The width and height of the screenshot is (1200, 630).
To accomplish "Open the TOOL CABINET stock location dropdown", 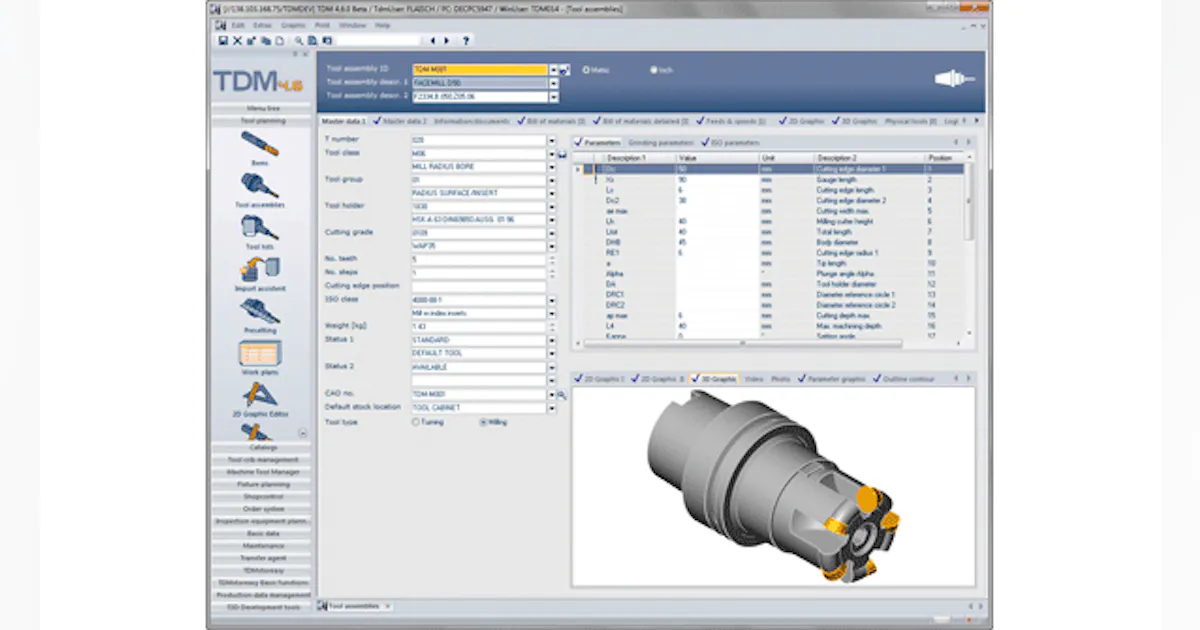I will click(551, 407).
